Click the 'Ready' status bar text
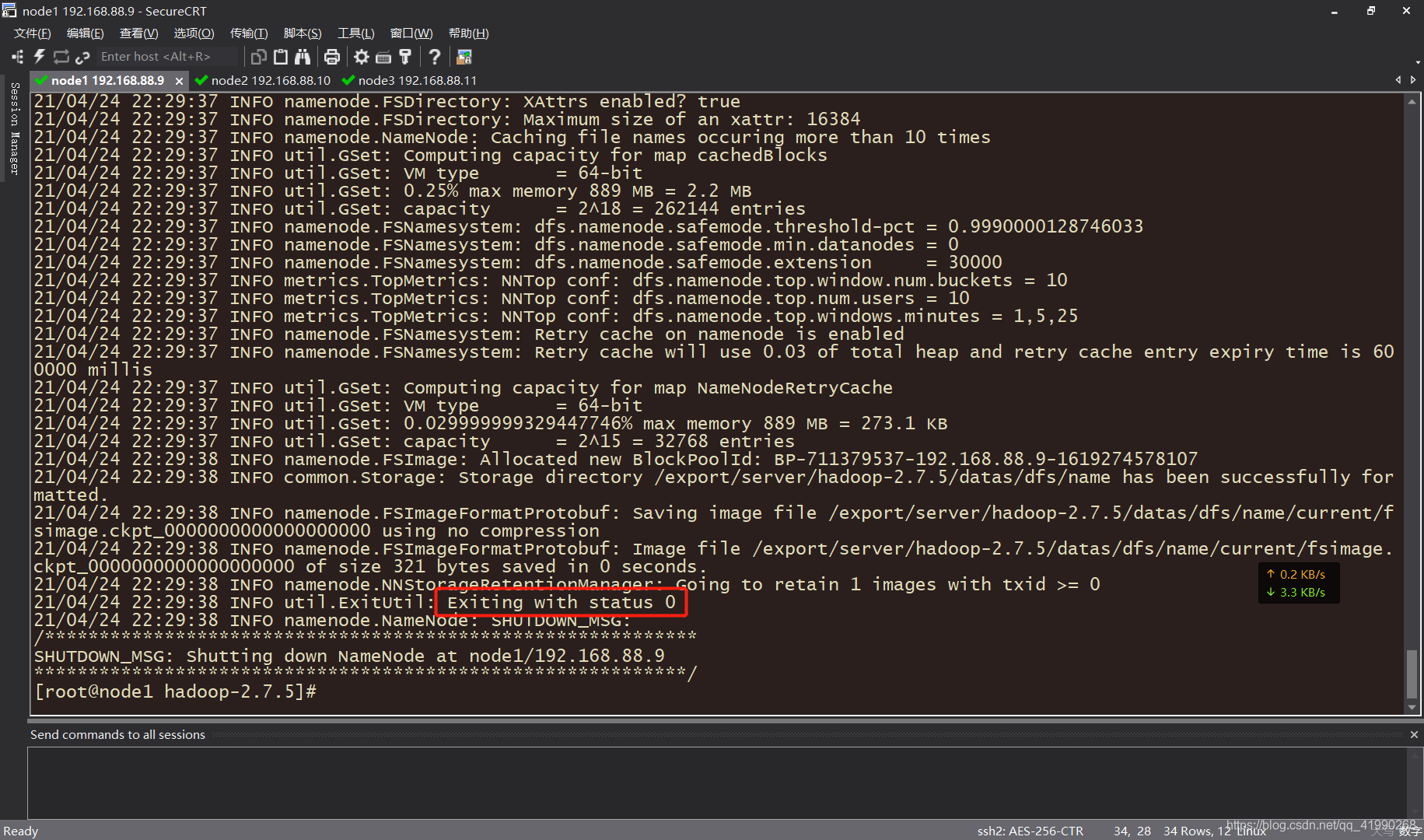 [x=21, y=831]
